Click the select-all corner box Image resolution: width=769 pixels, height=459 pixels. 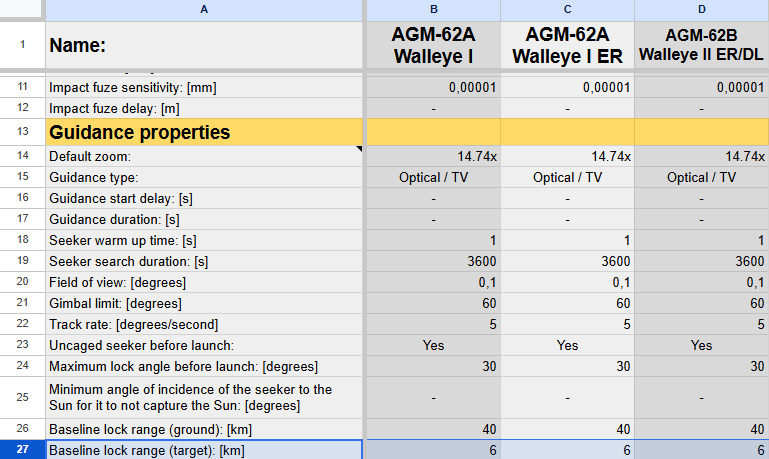pos(21,9)
